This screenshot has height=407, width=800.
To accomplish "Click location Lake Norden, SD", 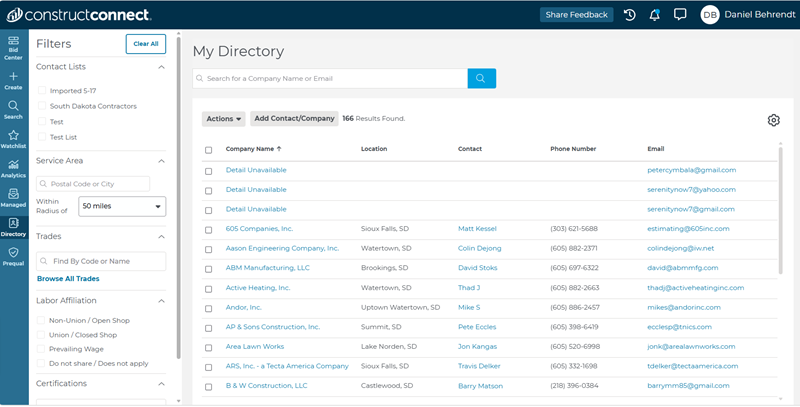I will 389,346.
